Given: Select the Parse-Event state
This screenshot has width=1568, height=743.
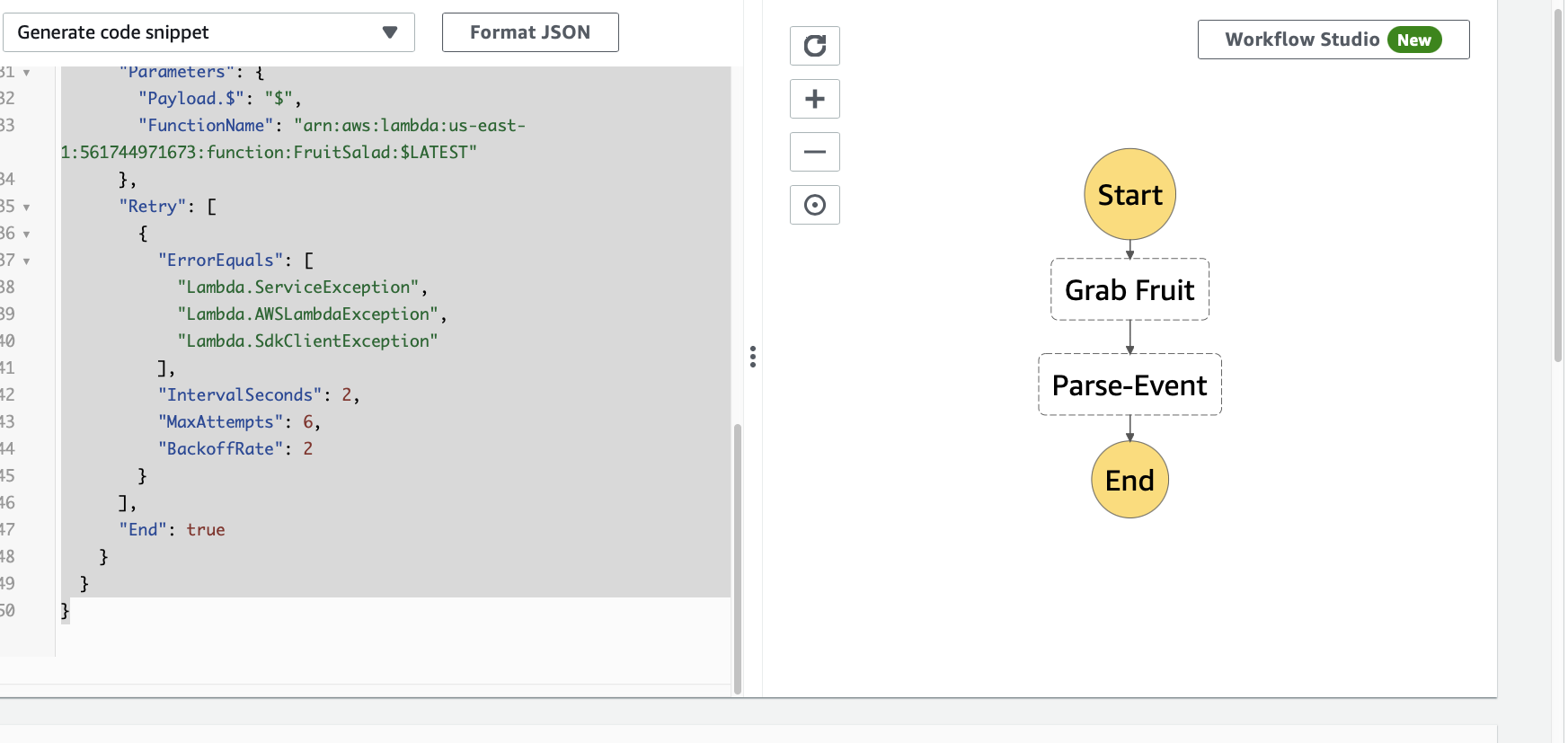Looking at the screenshot, I should click(x=1129, y=385).
